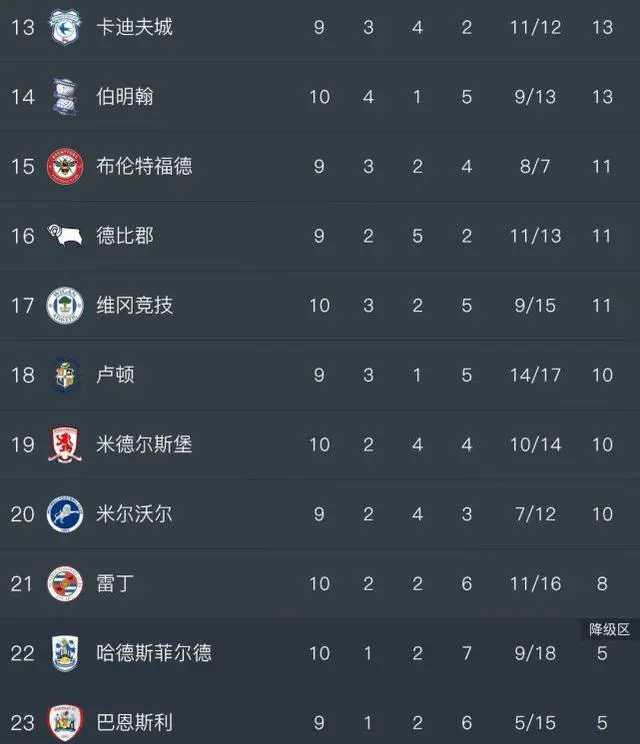640x744 pixels.
Task: Click the Birmingham (伯明翰) club crest
Action: 65,97
